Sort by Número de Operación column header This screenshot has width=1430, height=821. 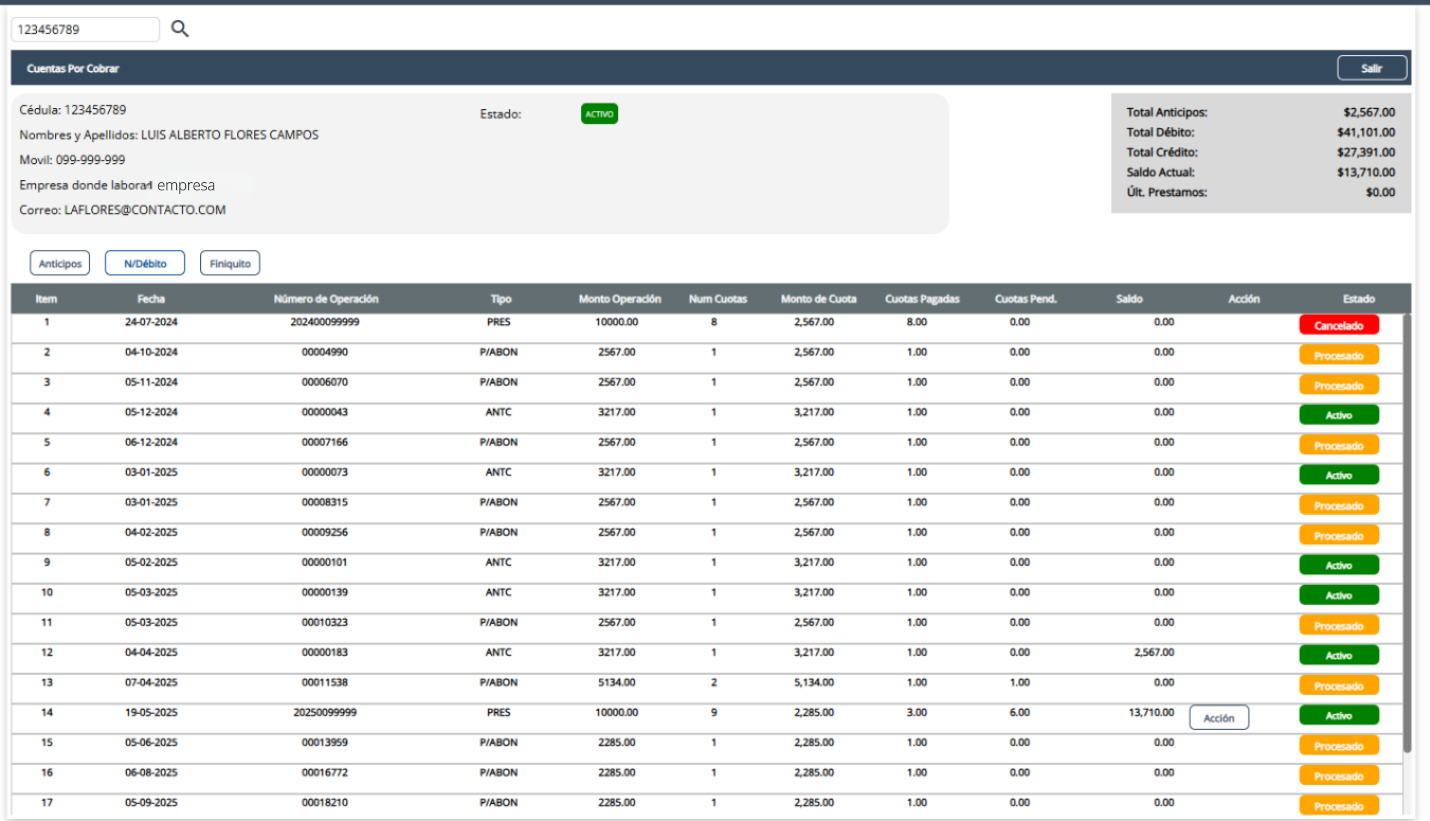[326, 299]
